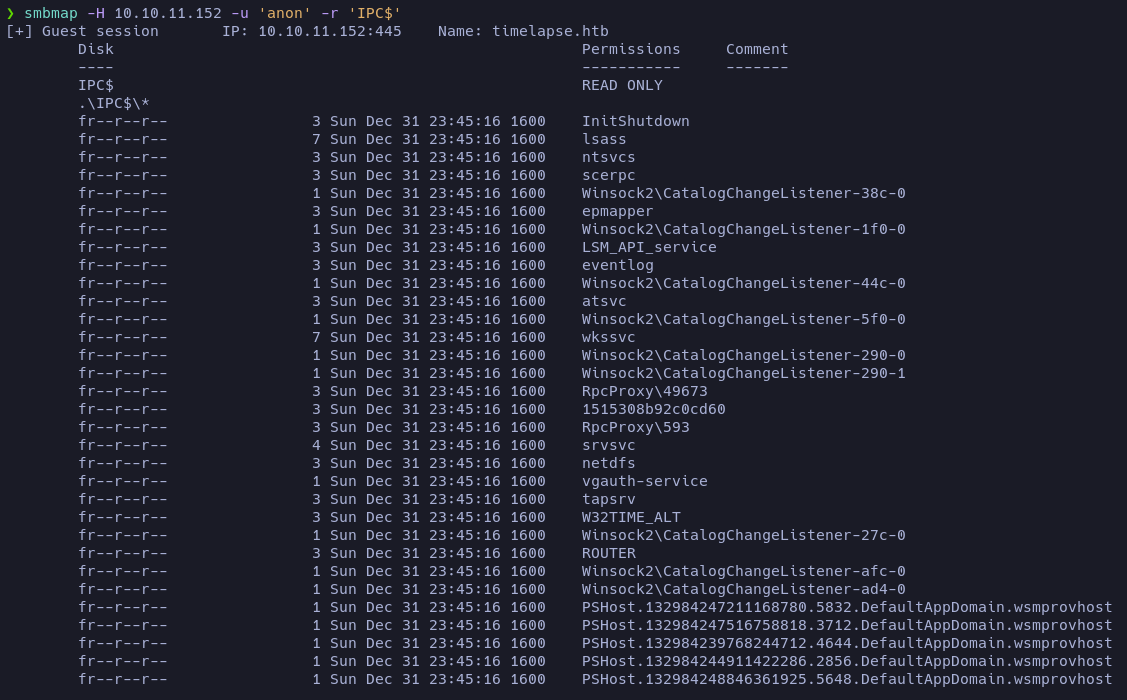Click the epmapper pipe entry
The width and height of the screenshot is (1127, 700).
click(x=617, y=211)
